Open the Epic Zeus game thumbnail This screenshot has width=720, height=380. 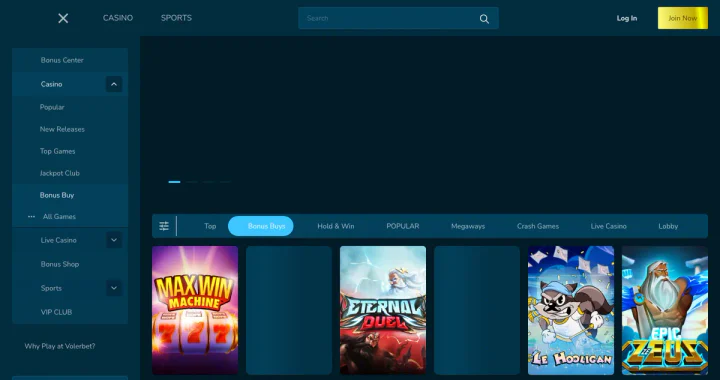665,310
